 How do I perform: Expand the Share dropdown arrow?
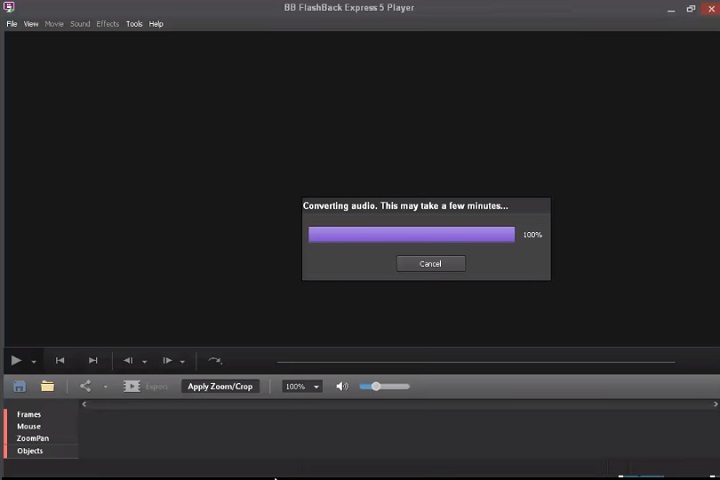106,387
